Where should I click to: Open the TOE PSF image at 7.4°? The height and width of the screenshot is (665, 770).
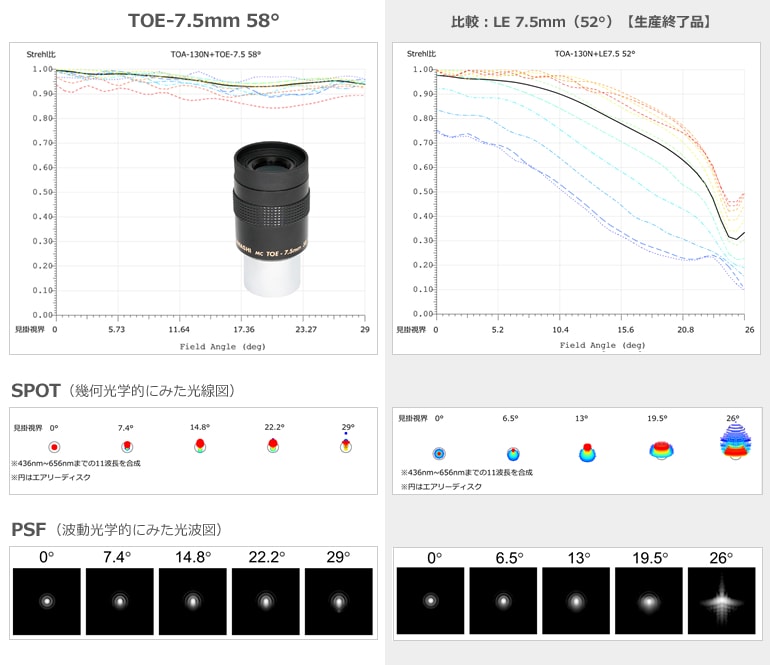(x=119, y=601)
